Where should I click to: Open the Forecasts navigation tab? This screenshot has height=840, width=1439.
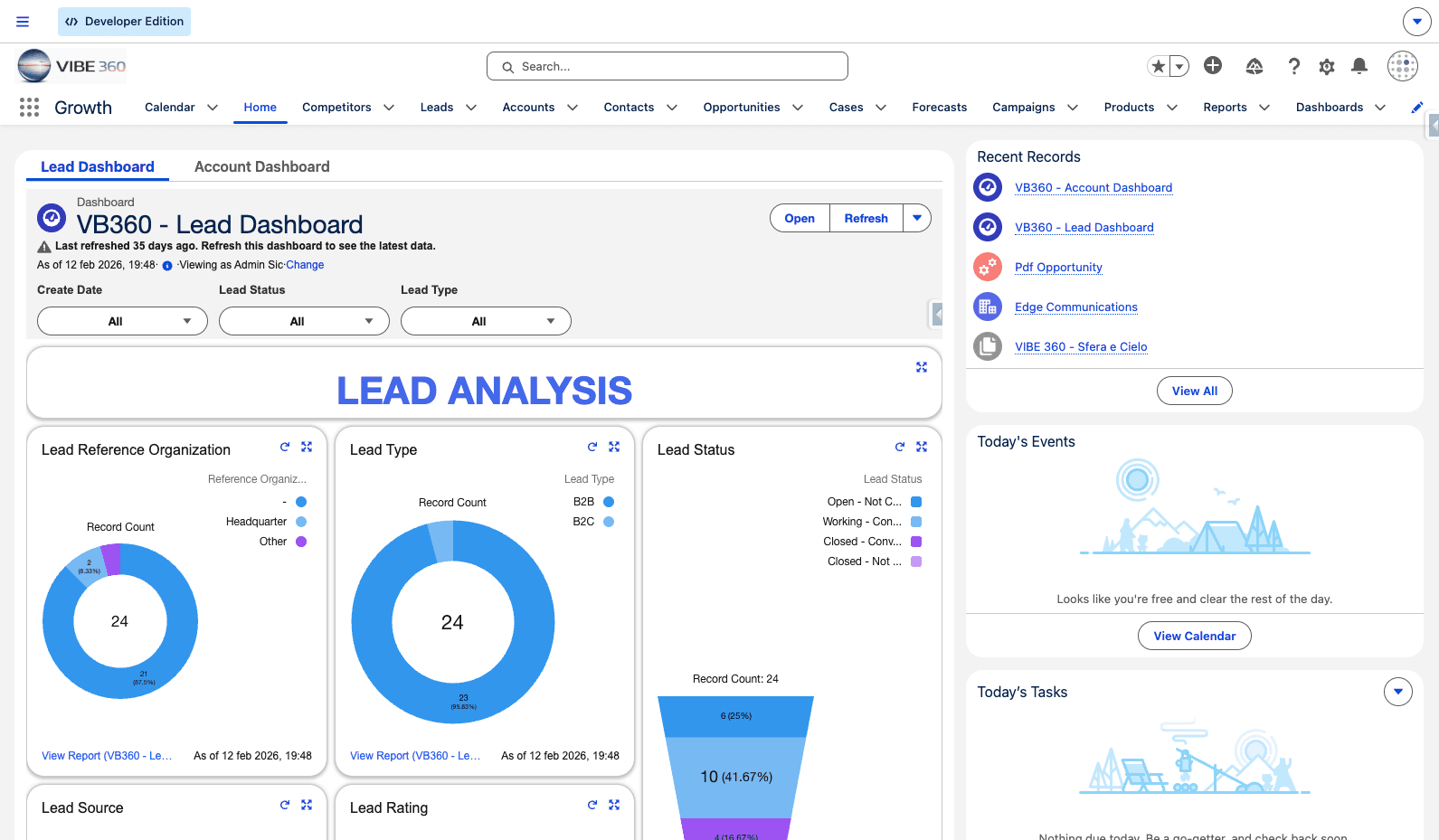click(x=939, y=108)
